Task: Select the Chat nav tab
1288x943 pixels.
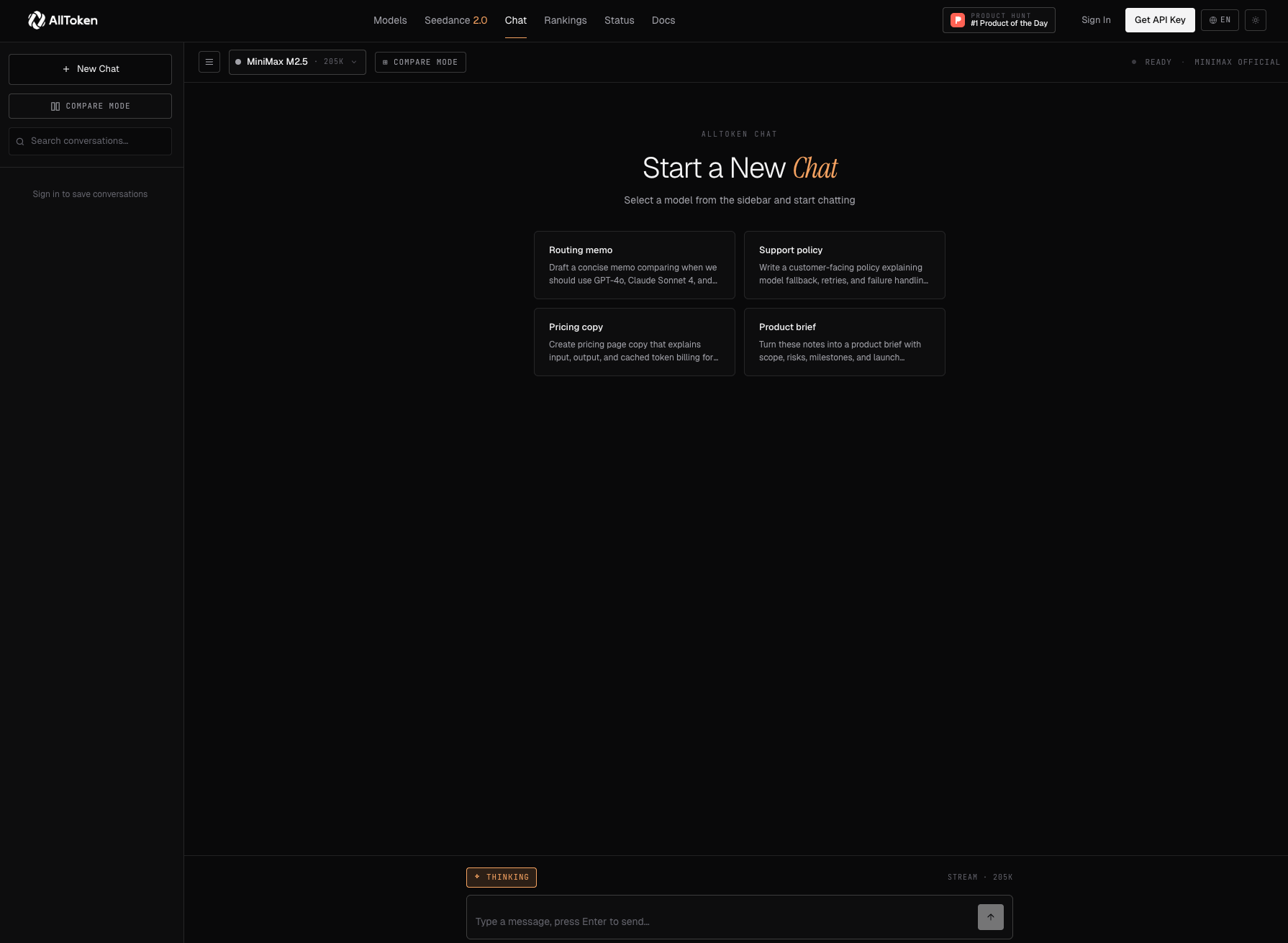Action: 516,20
